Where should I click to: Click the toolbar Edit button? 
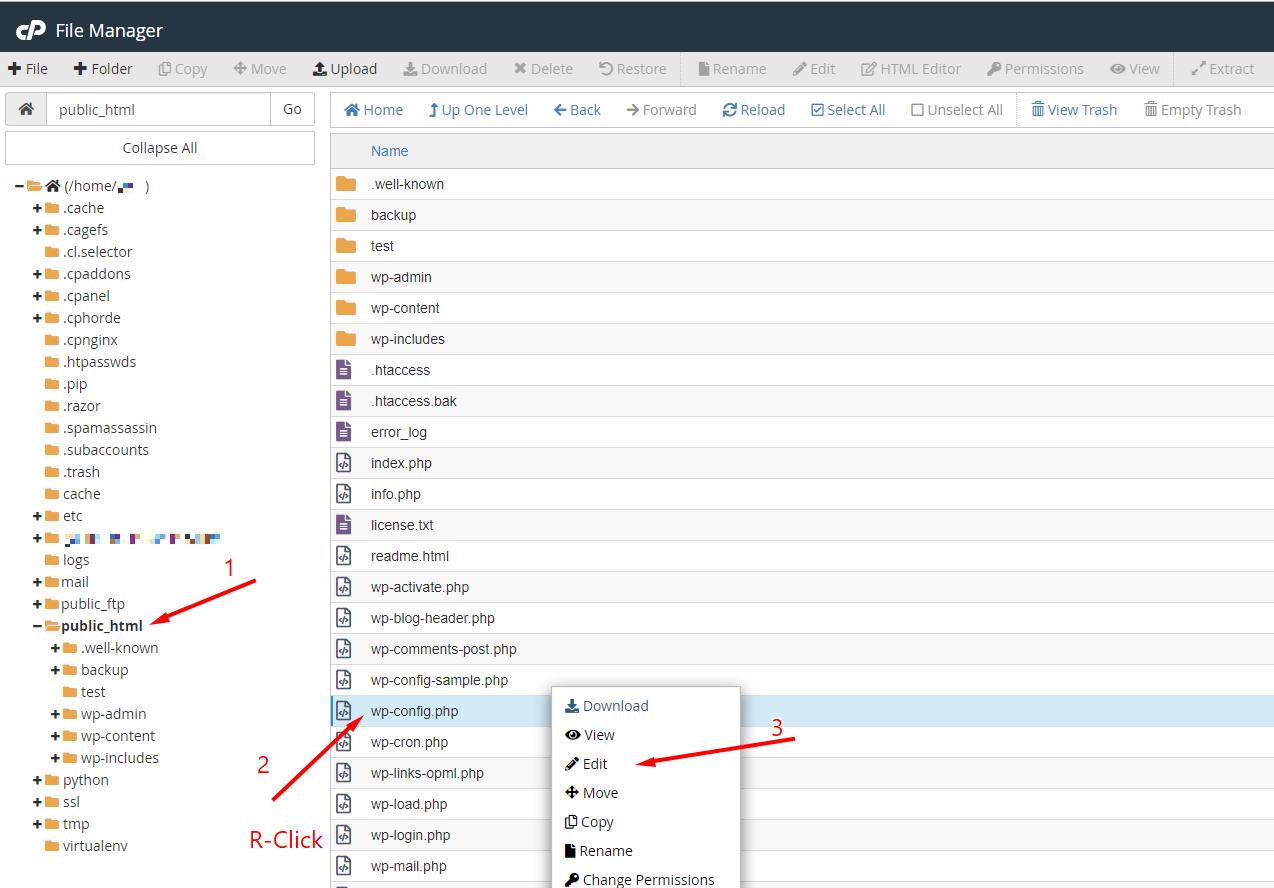814,69
